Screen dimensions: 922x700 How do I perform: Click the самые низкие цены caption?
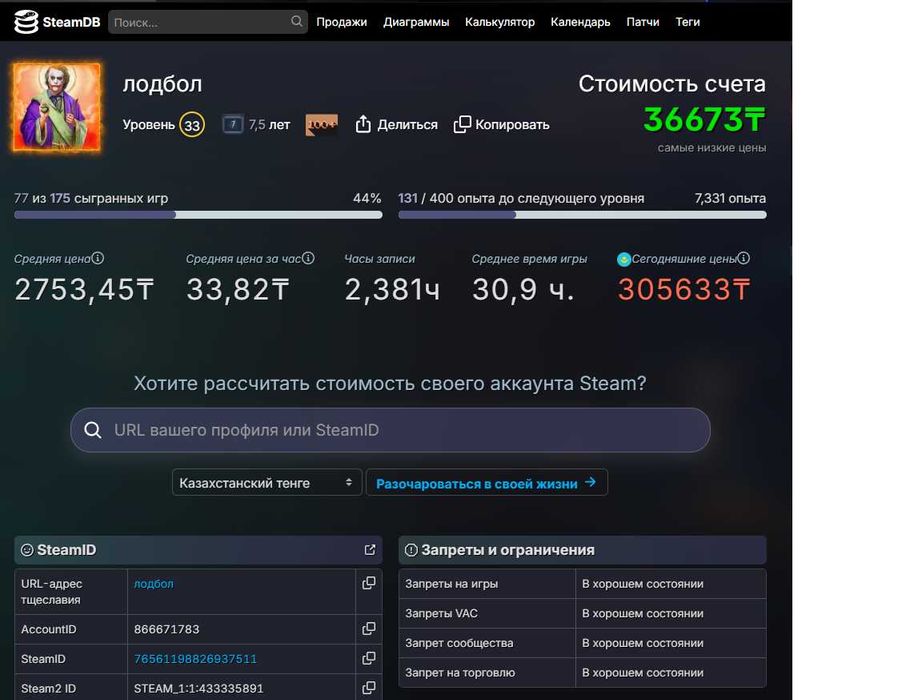[x=711, y=148]
